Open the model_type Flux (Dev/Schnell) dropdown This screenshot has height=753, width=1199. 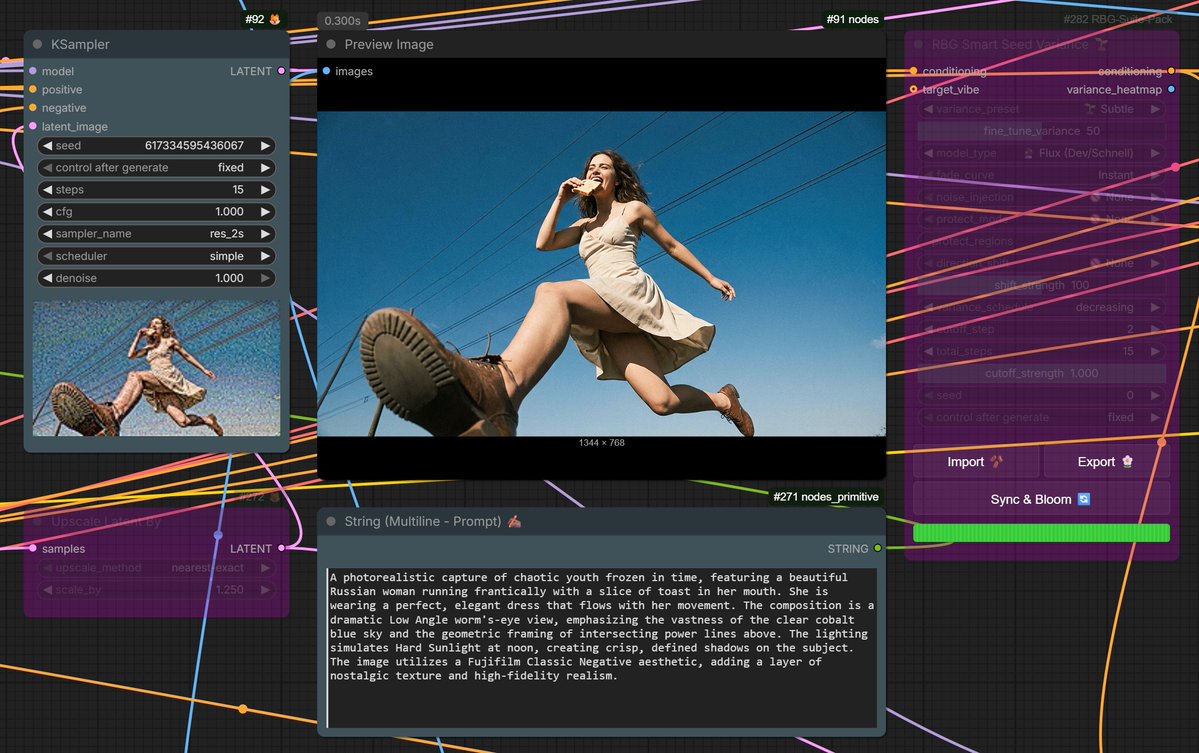click(1041, 153)
